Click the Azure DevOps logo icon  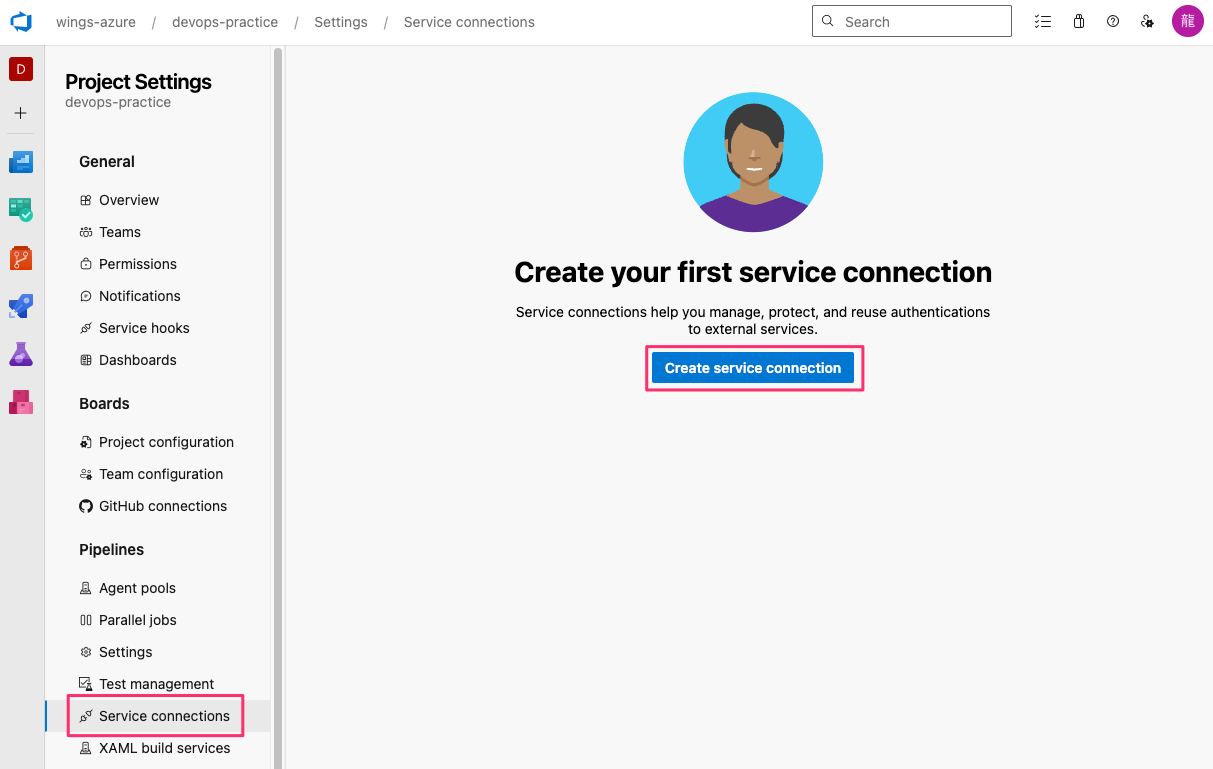coord(21,22)
